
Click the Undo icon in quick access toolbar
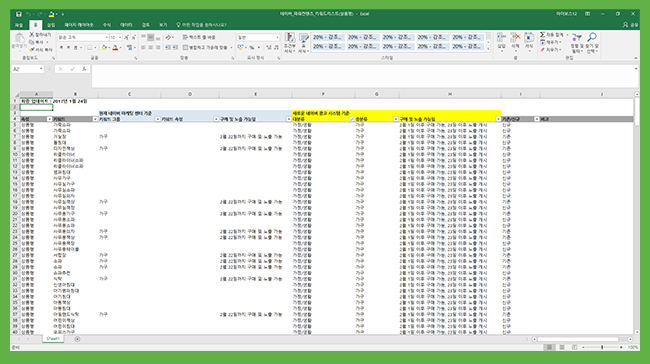[x=29, y=14]
